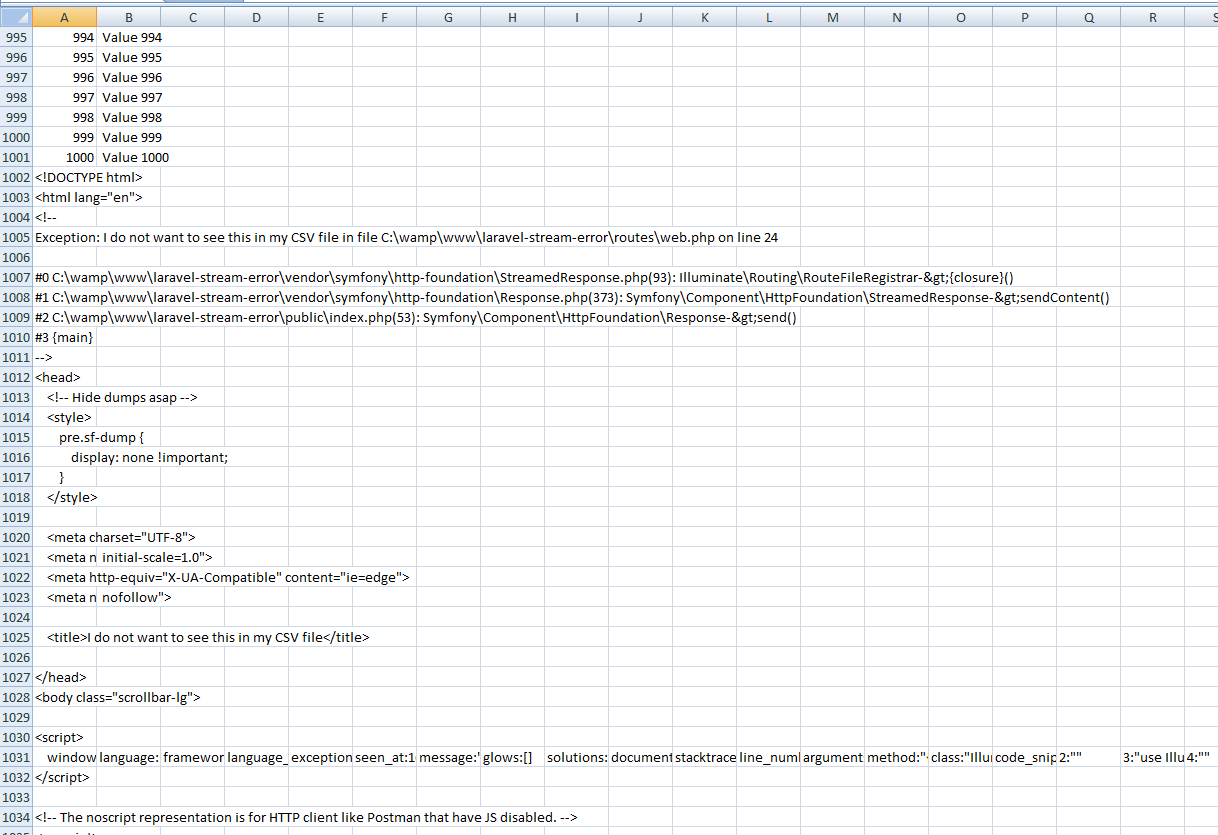Click the Exception message cell in row 1005
The height and width of the screenshot is (835, 1218).
point(406,237)
